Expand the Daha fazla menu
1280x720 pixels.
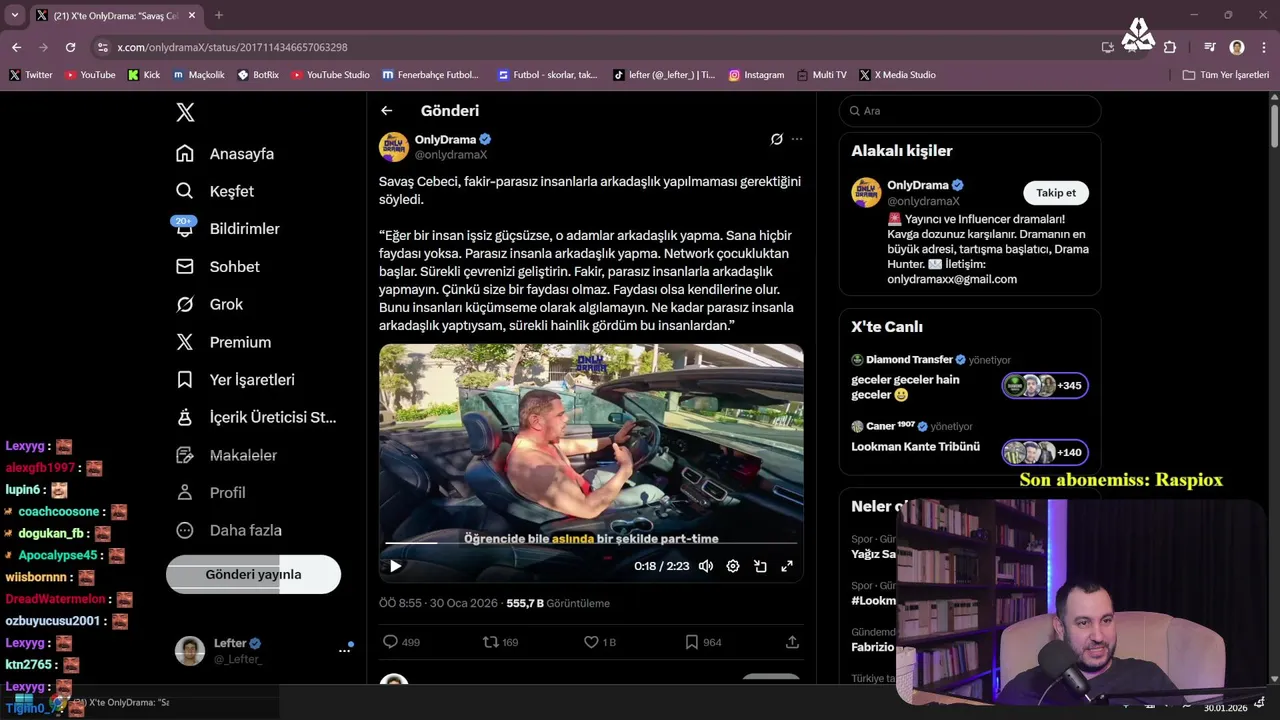pyautogui.click(x=229, y=530)
